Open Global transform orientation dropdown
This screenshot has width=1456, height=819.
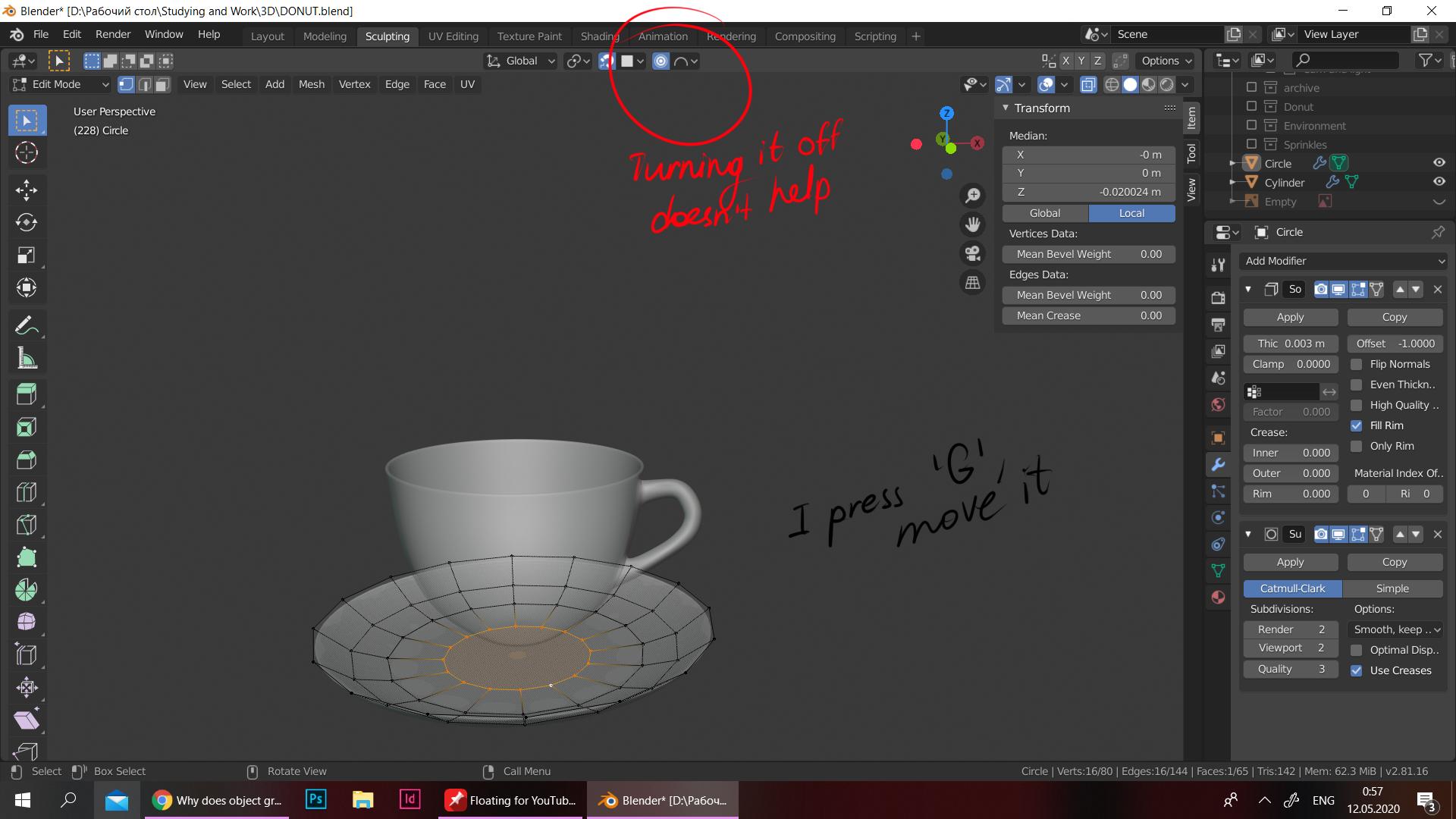point(521,61)
